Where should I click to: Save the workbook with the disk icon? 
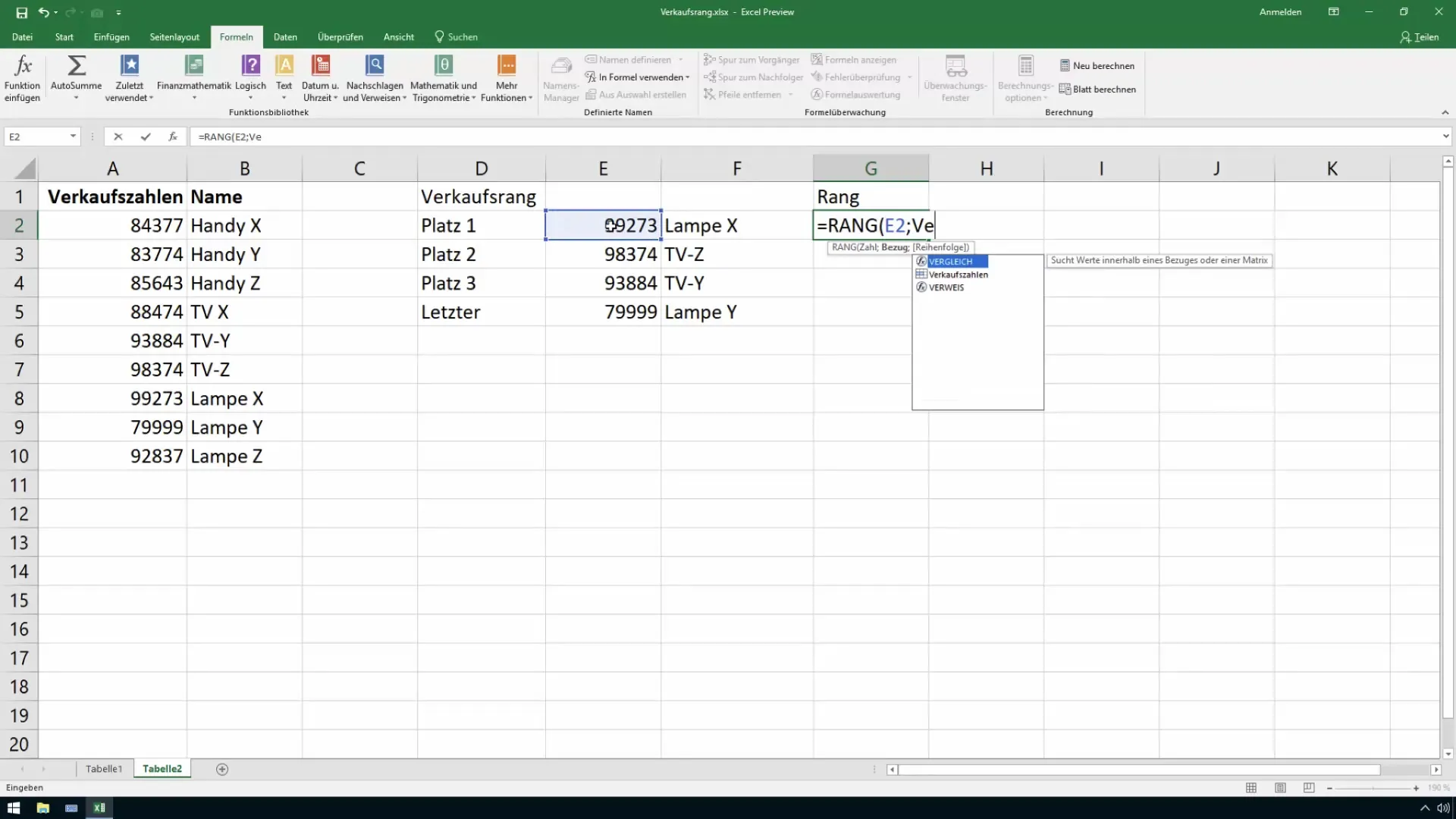[21, 12]
